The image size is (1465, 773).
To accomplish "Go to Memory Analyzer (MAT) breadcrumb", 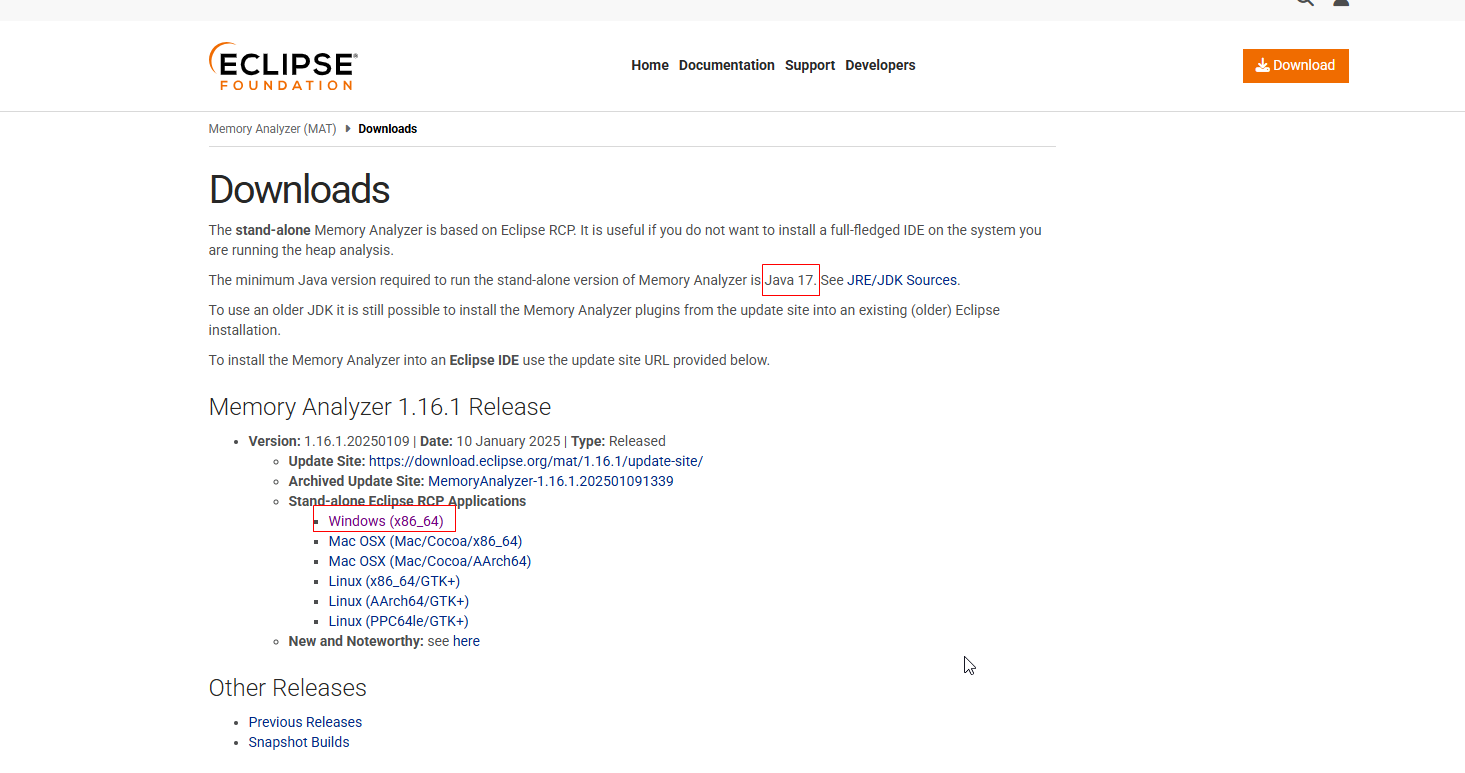I will [272, 129].
